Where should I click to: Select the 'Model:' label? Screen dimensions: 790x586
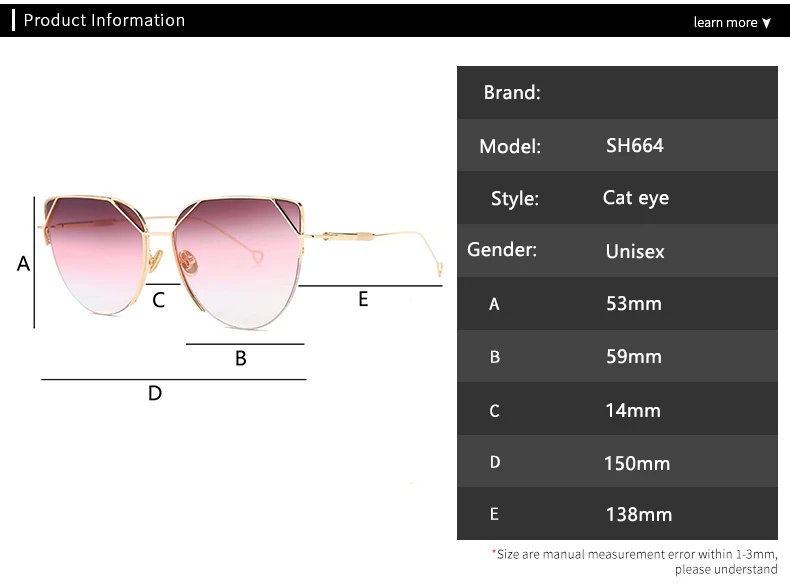510,146
